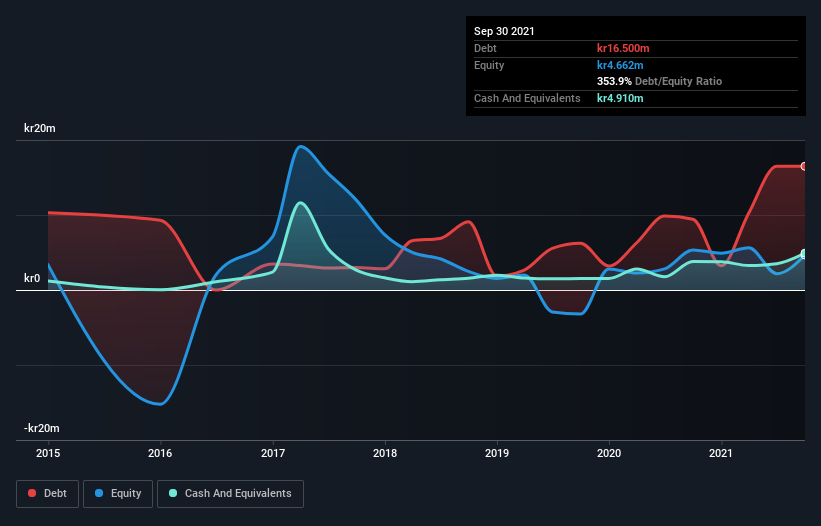Select the 2016 x-axis label
The height and width of the screenshot is (526, 821).
(160, 453)
